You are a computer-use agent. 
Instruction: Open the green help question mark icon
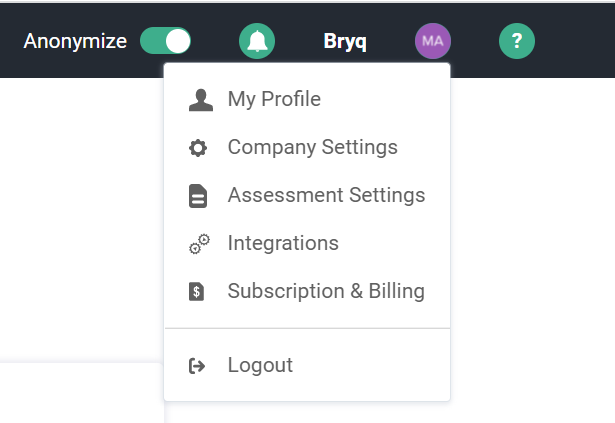tap(517, 41)
